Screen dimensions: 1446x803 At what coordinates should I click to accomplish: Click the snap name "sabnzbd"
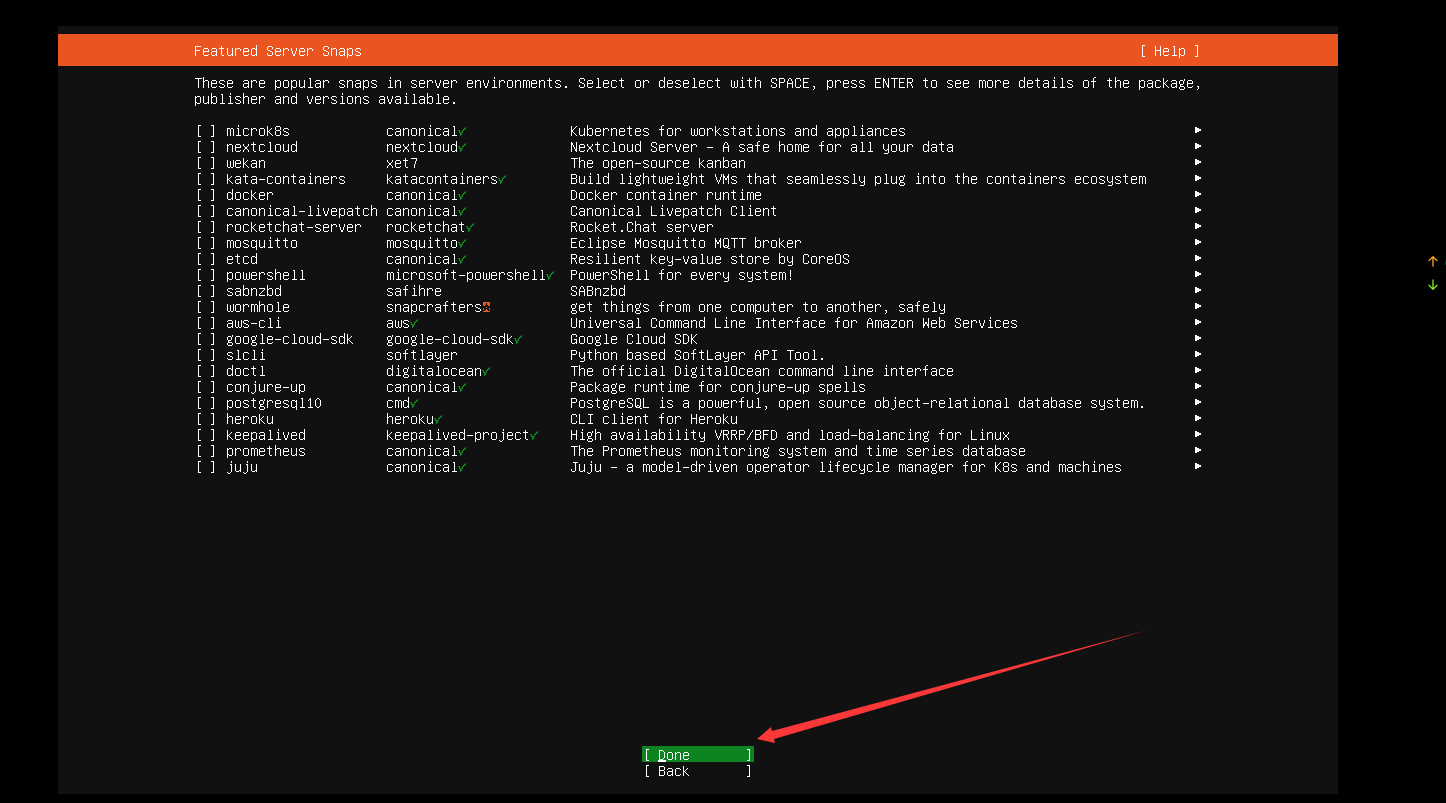(x=254, y=291)
